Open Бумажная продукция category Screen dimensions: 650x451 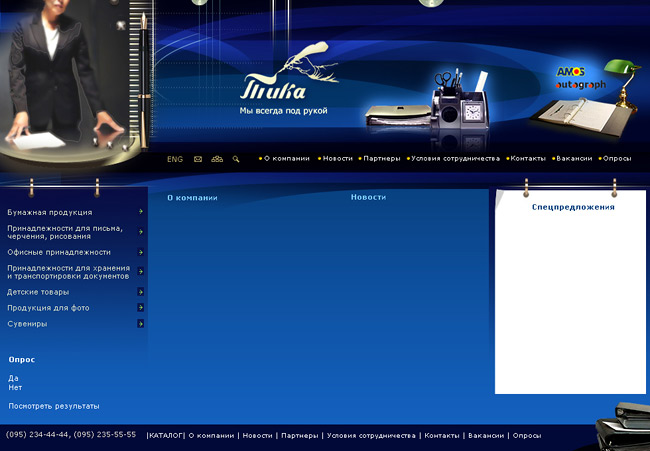(50, 212)
